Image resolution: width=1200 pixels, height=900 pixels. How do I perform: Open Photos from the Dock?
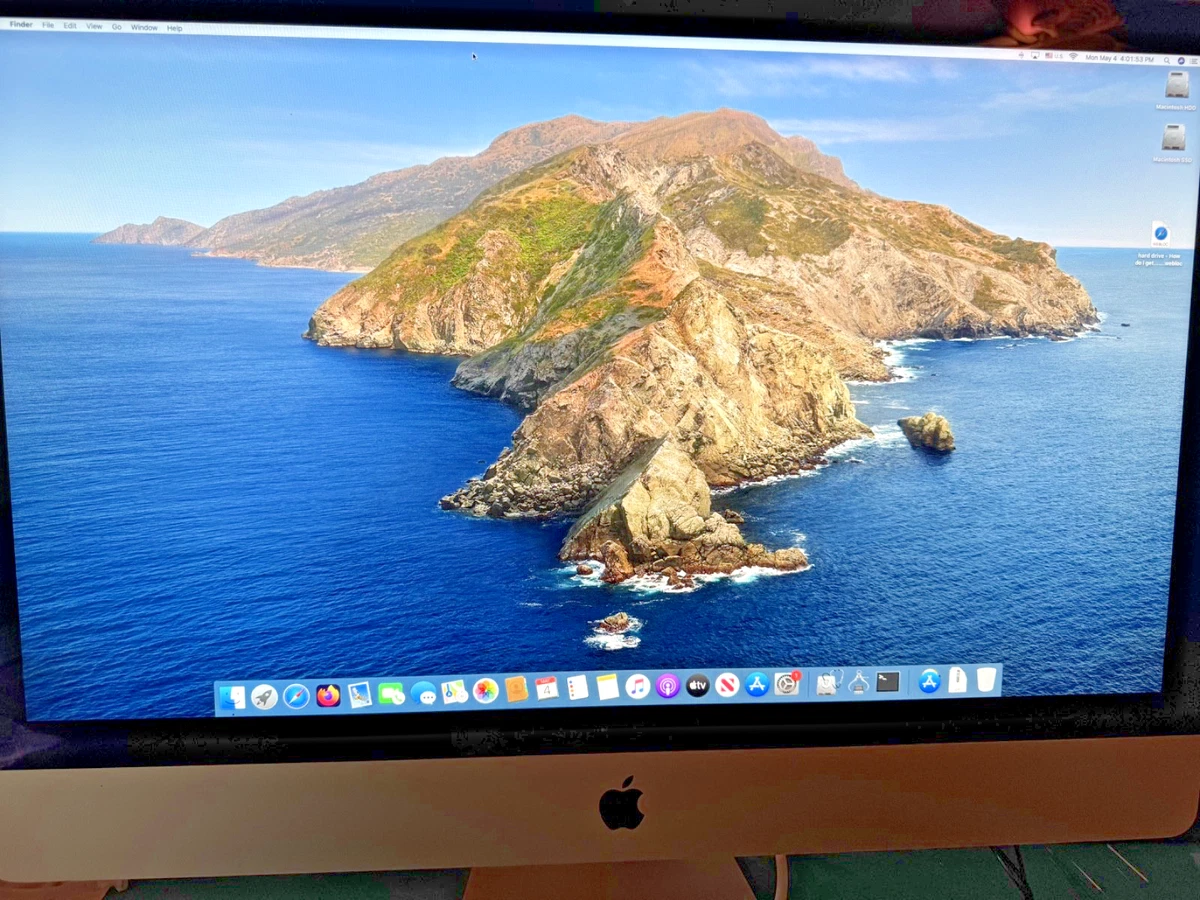pos(486,690)
